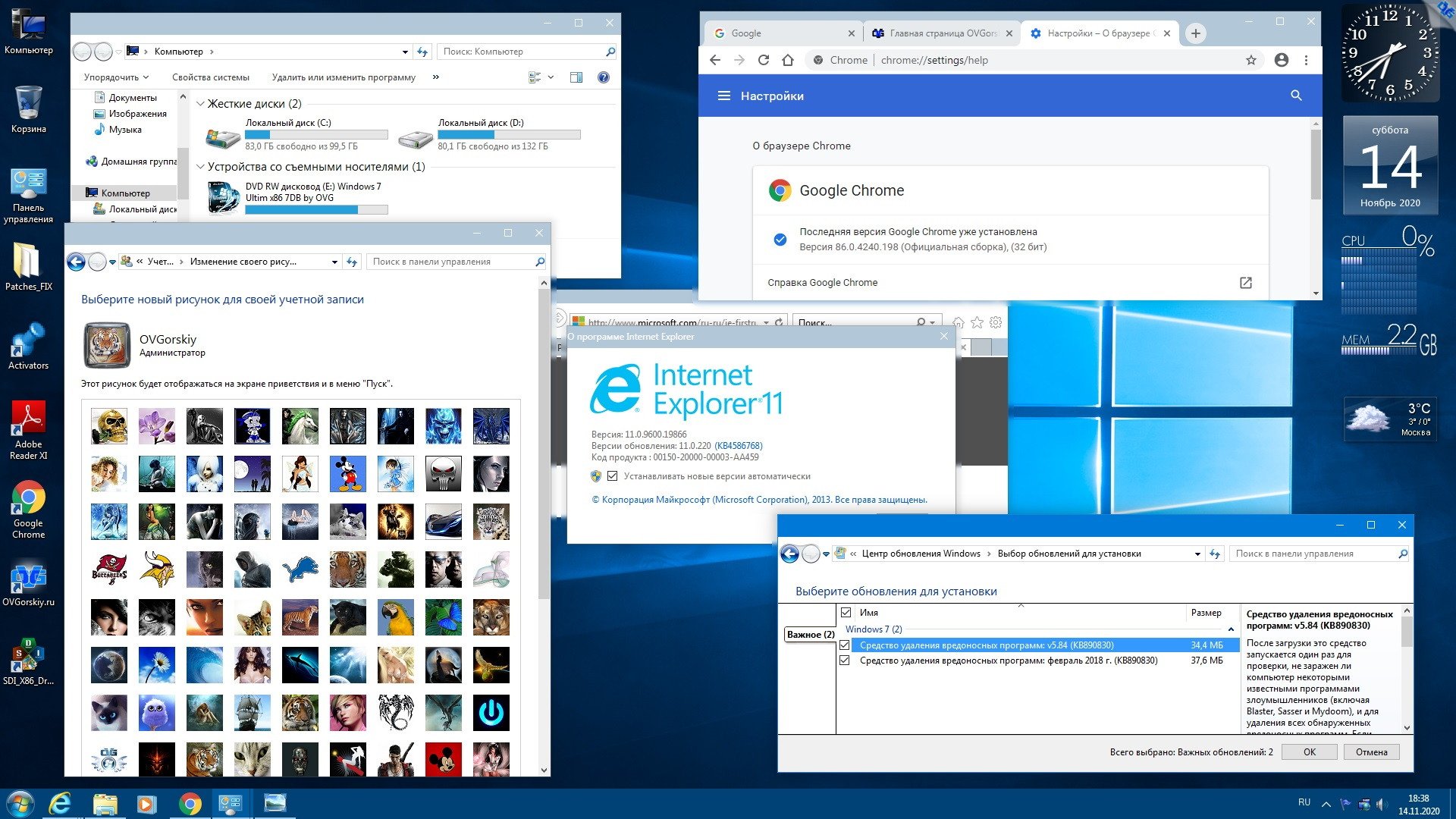Open address dropdown in account picture window
Image resolution: width=1456 pixels, height=819 pixels.
[x=334, y=262]
